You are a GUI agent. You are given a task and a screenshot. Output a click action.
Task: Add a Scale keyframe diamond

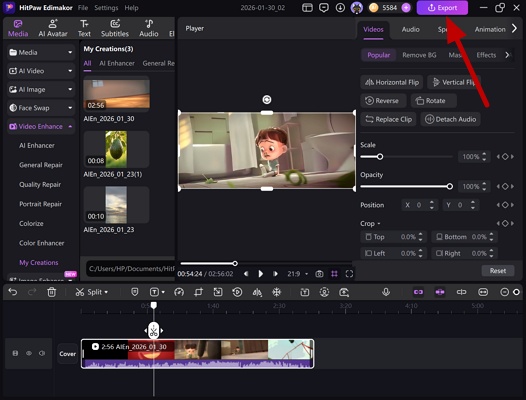505,157
